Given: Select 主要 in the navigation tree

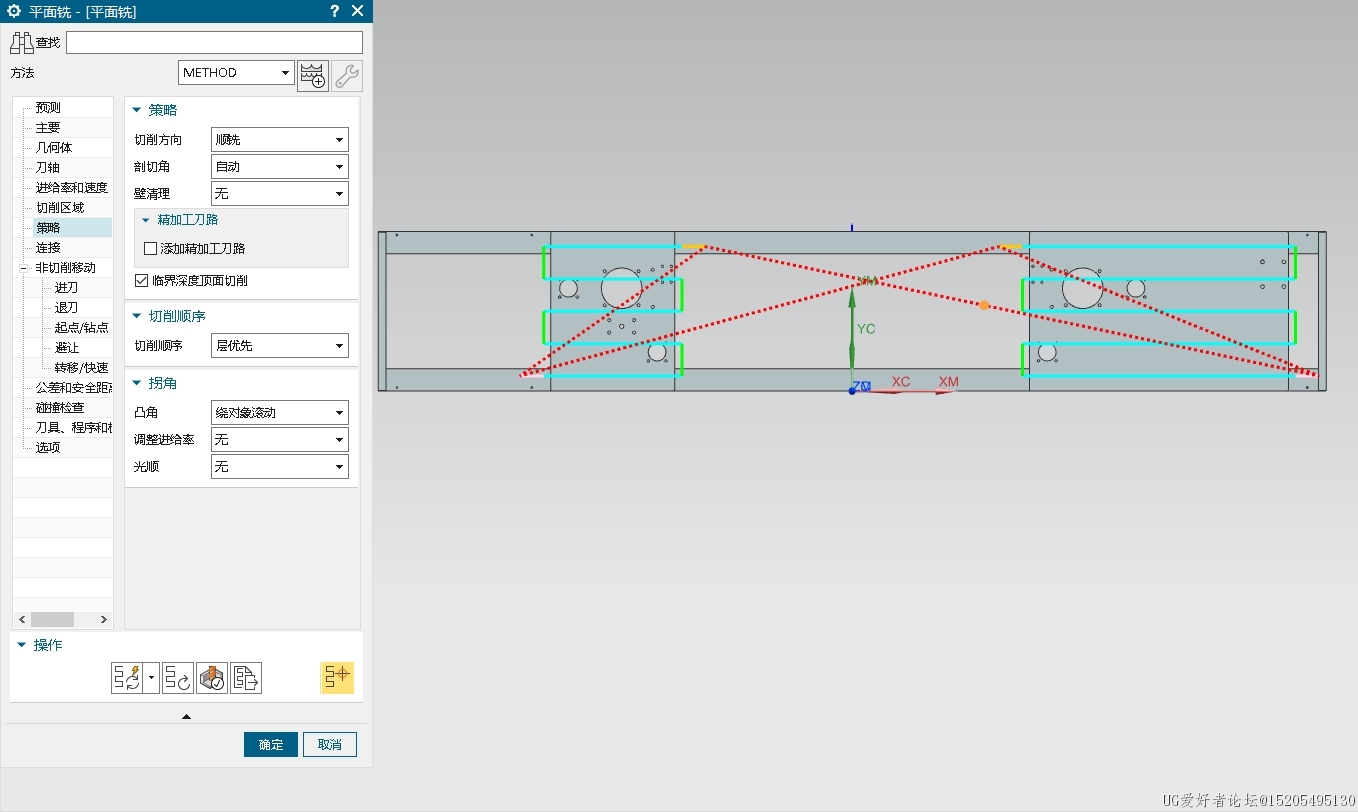Looking at the screenshot, I should tap(48, 128).
